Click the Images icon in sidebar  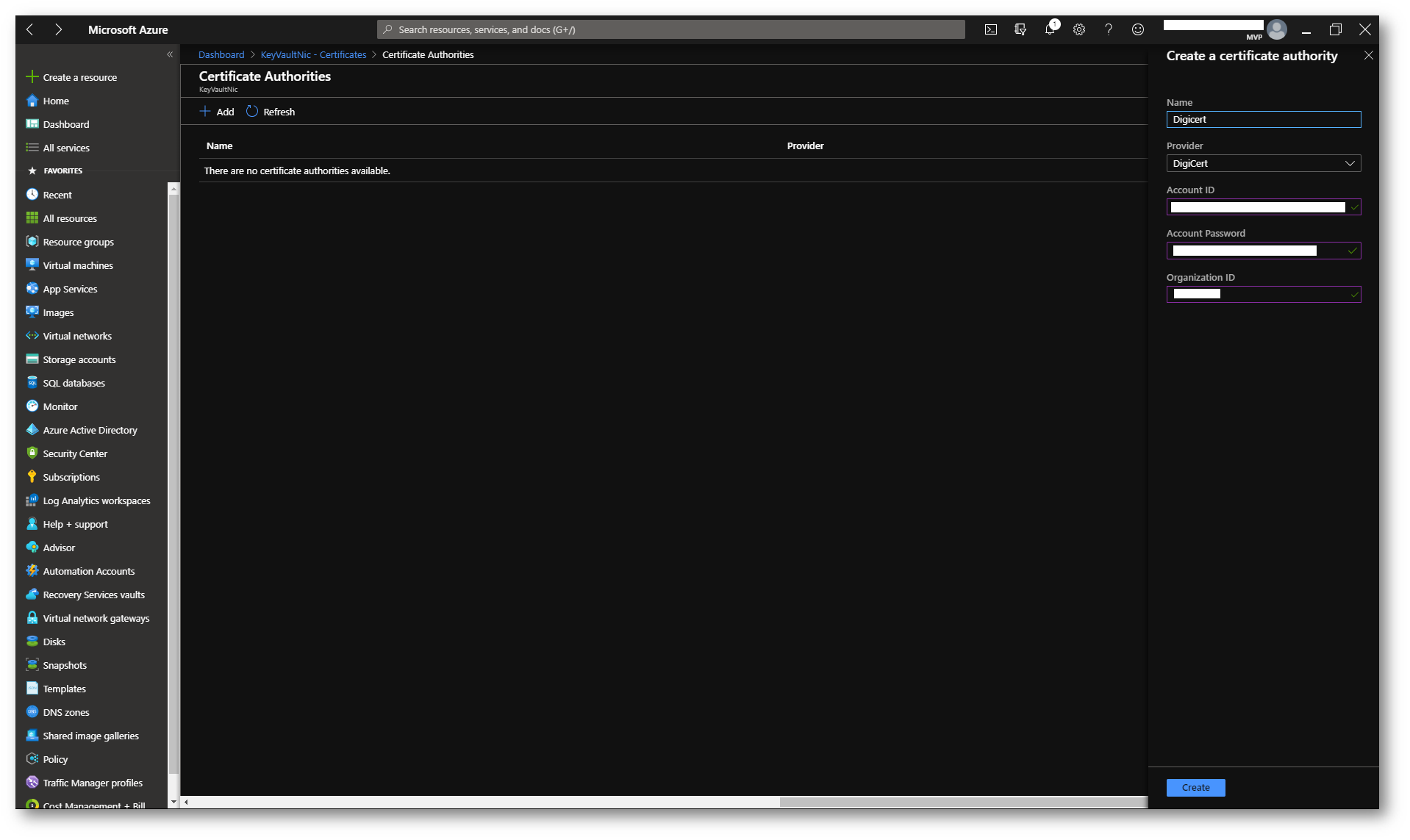pyautogui.click(x=32, y=312)
